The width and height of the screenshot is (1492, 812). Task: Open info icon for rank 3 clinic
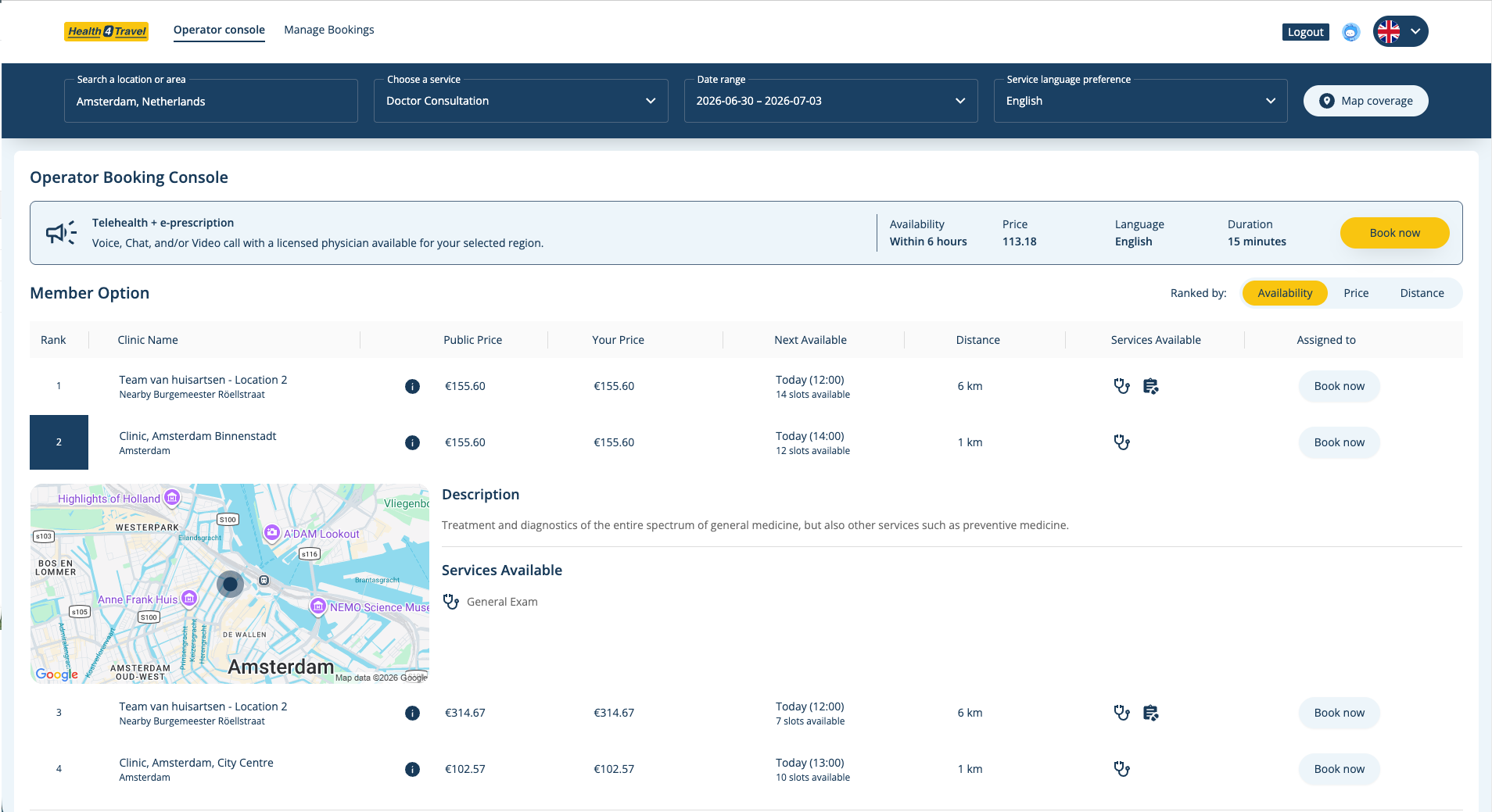click(x=412, y=713)
